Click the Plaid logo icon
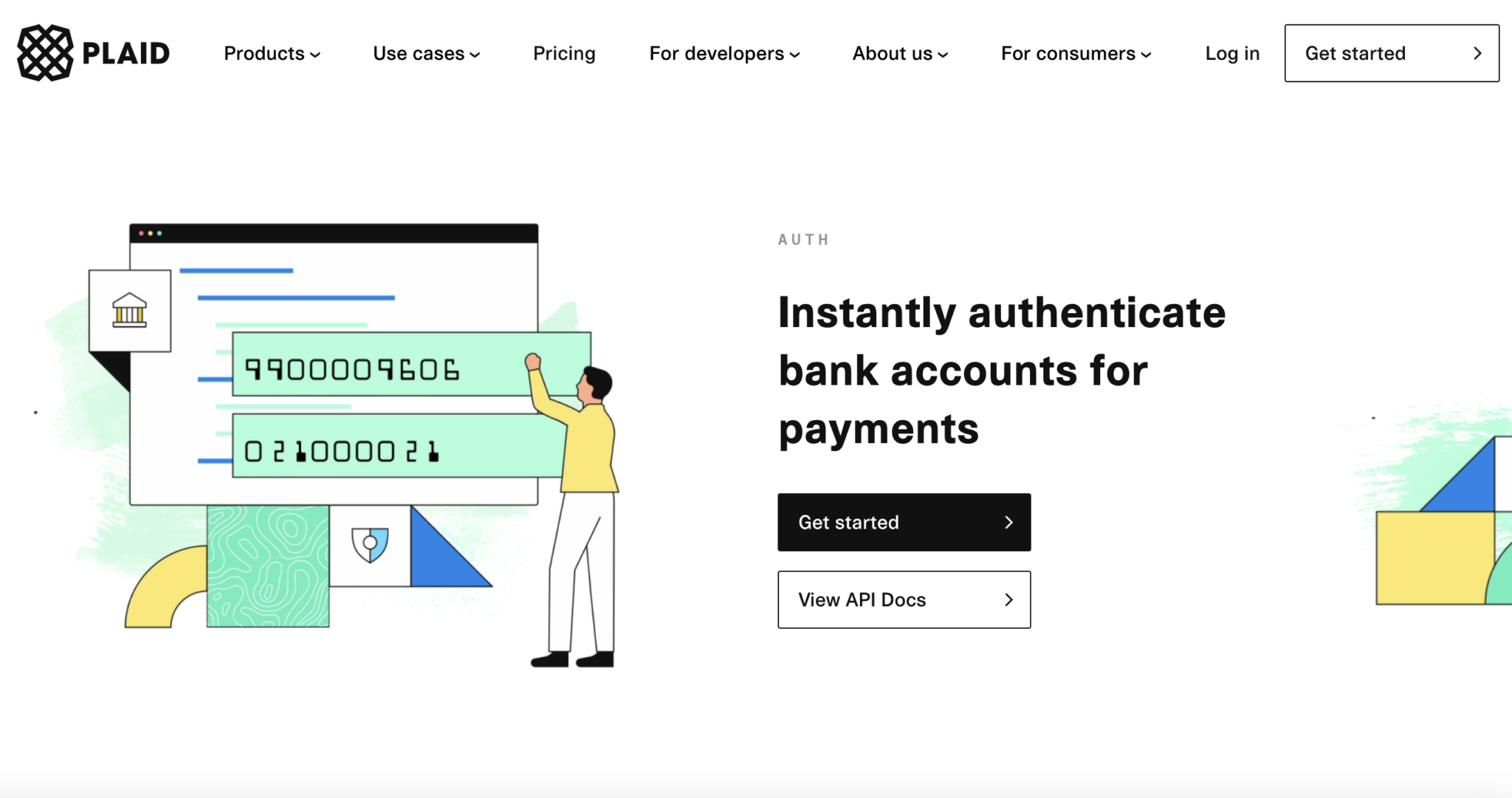This screenshot has width=1512, height=798. coord(44,52)
